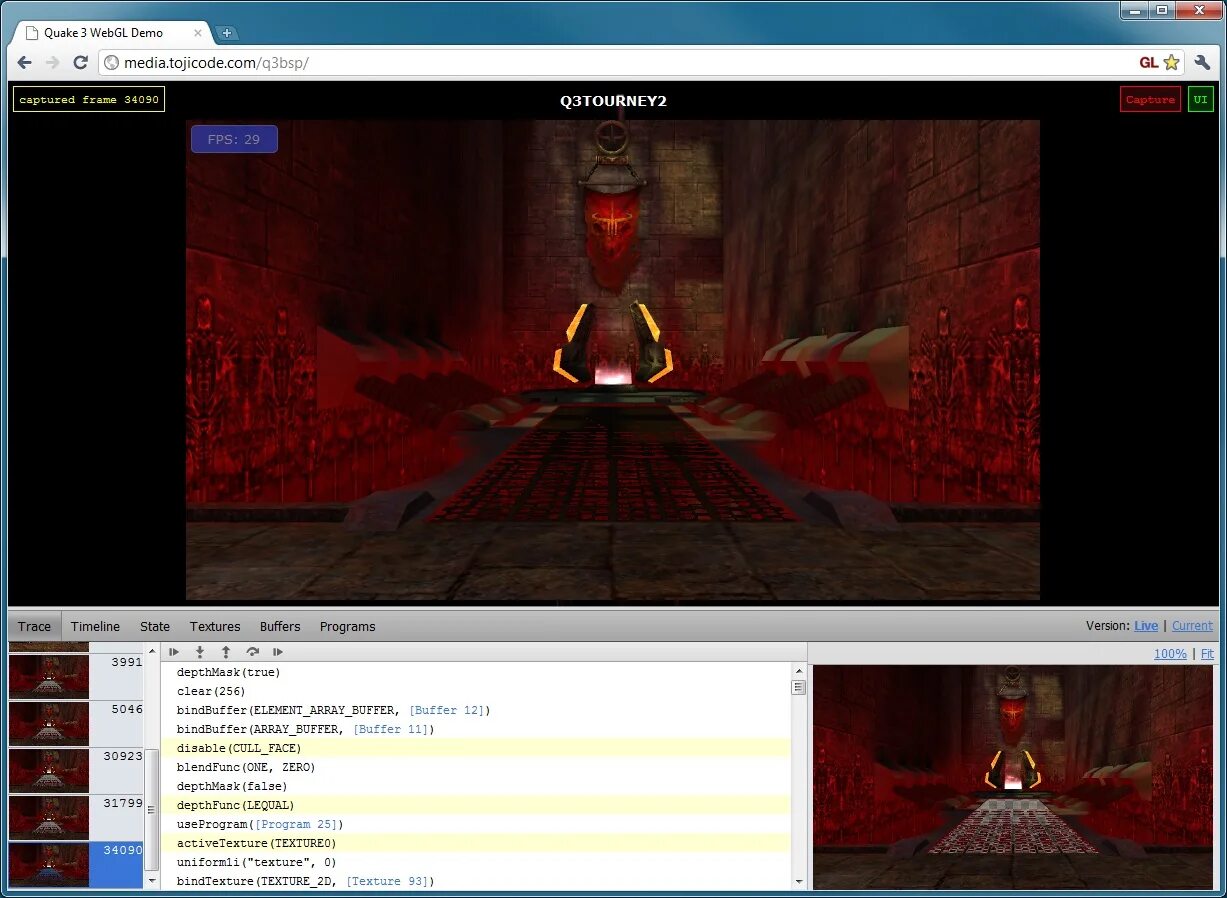Image resolution: width=1227 pixels, height=898 pixels.
Task: Switch to the Timeline tab
Action: pyautogui.click(x=95, y=626)
